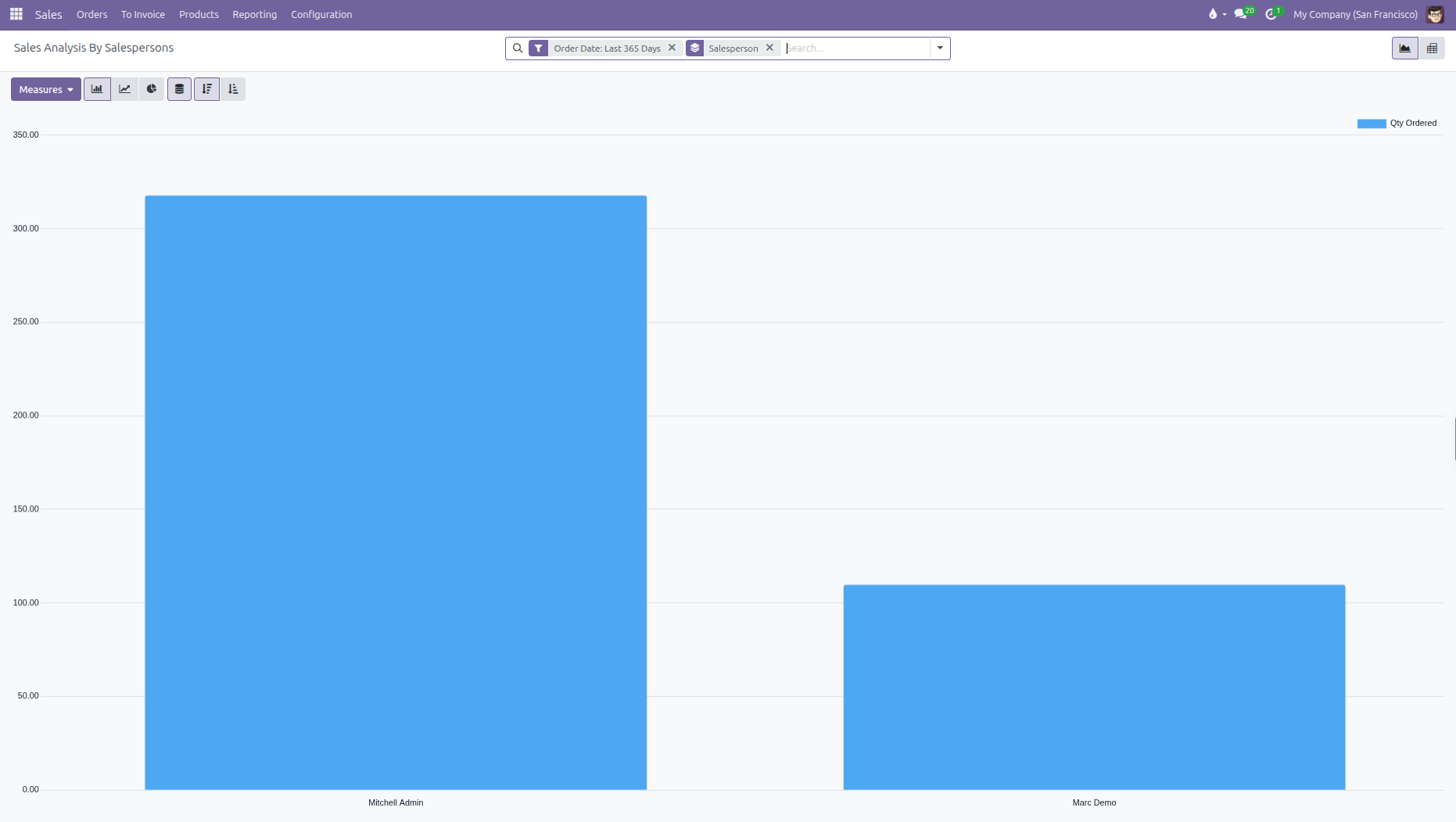Click the group-by layers icon
The height and width of the screenshot is (822, 1456).
[695, 48]
